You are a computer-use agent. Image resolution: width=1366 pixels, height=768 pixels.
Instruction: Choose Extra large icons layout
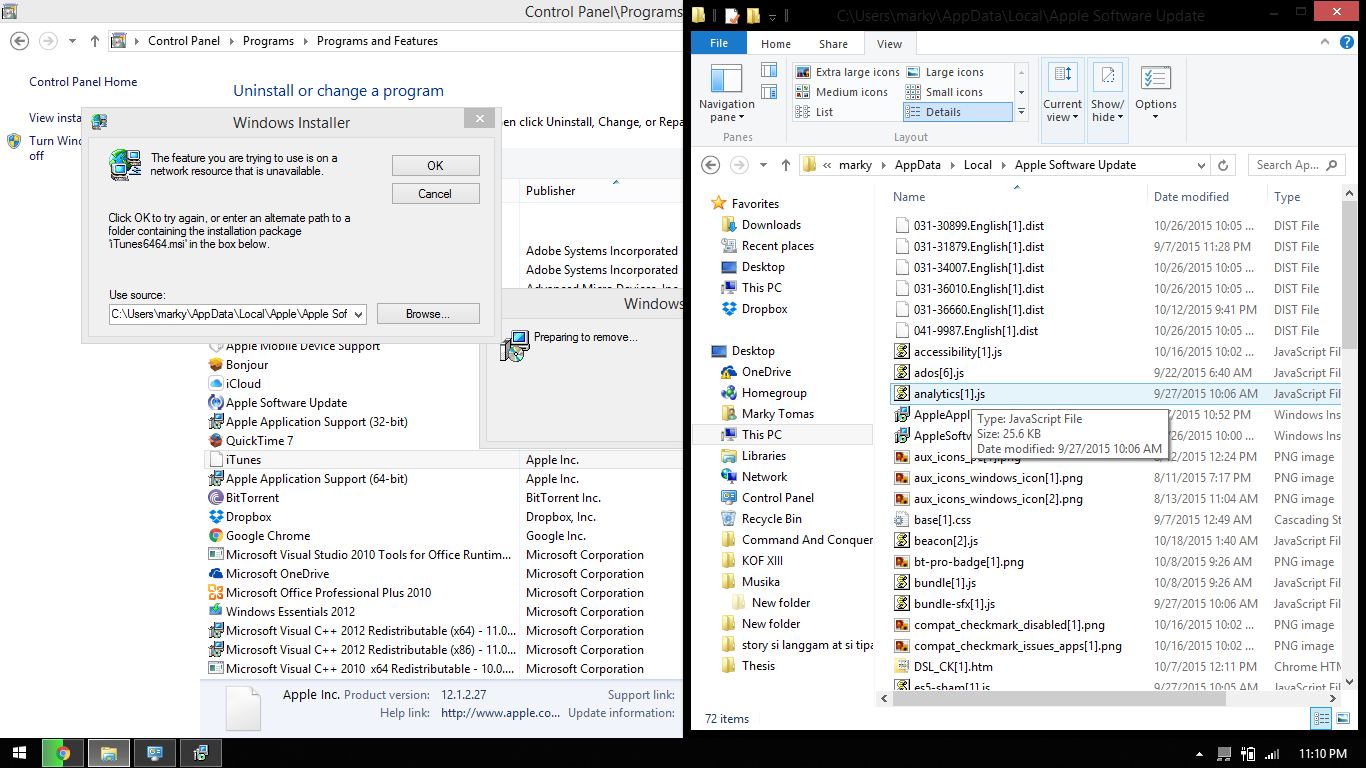click(847, 72)
